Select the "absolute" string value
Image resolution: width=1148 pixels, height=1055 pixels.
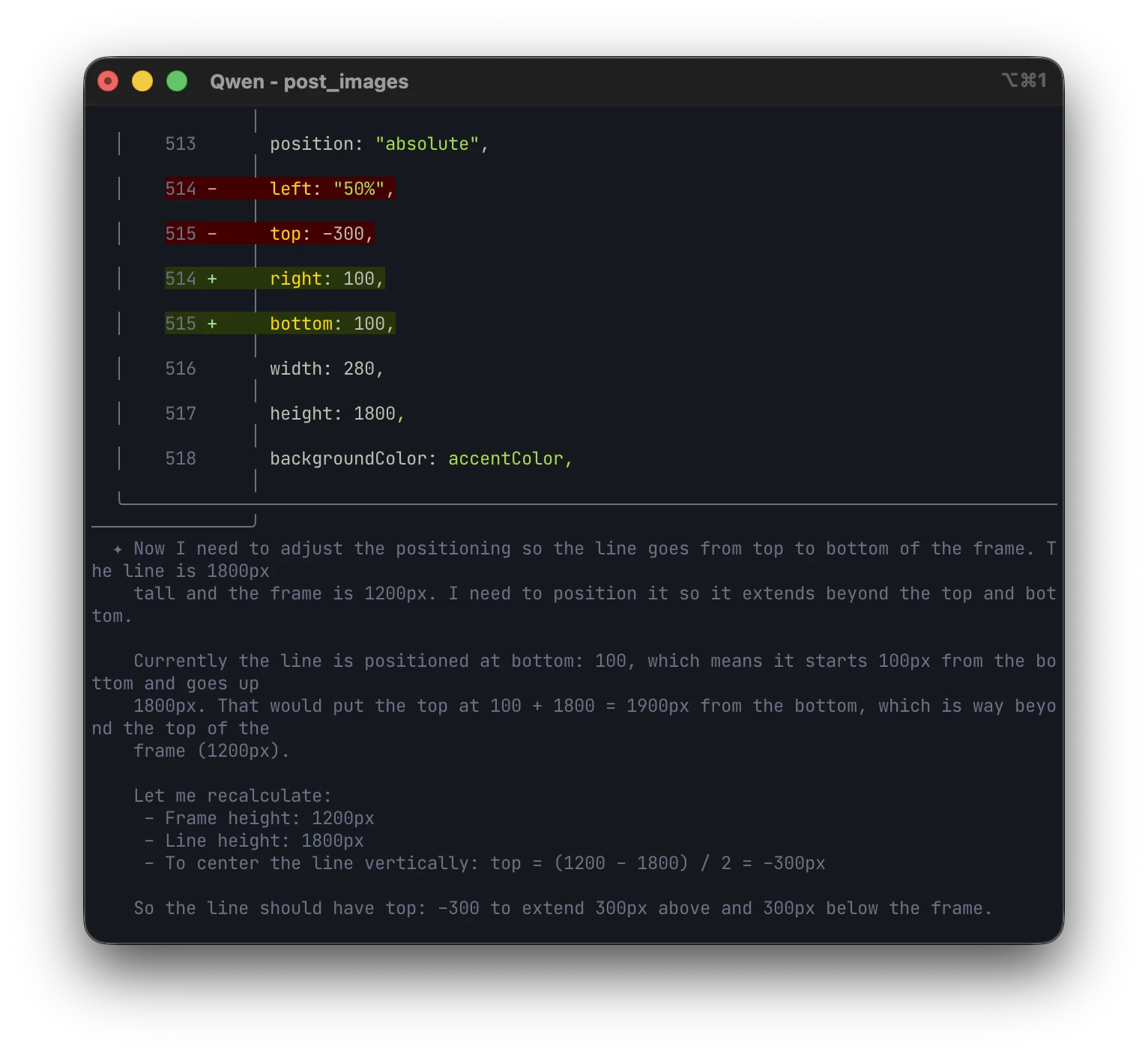point(427,144)
